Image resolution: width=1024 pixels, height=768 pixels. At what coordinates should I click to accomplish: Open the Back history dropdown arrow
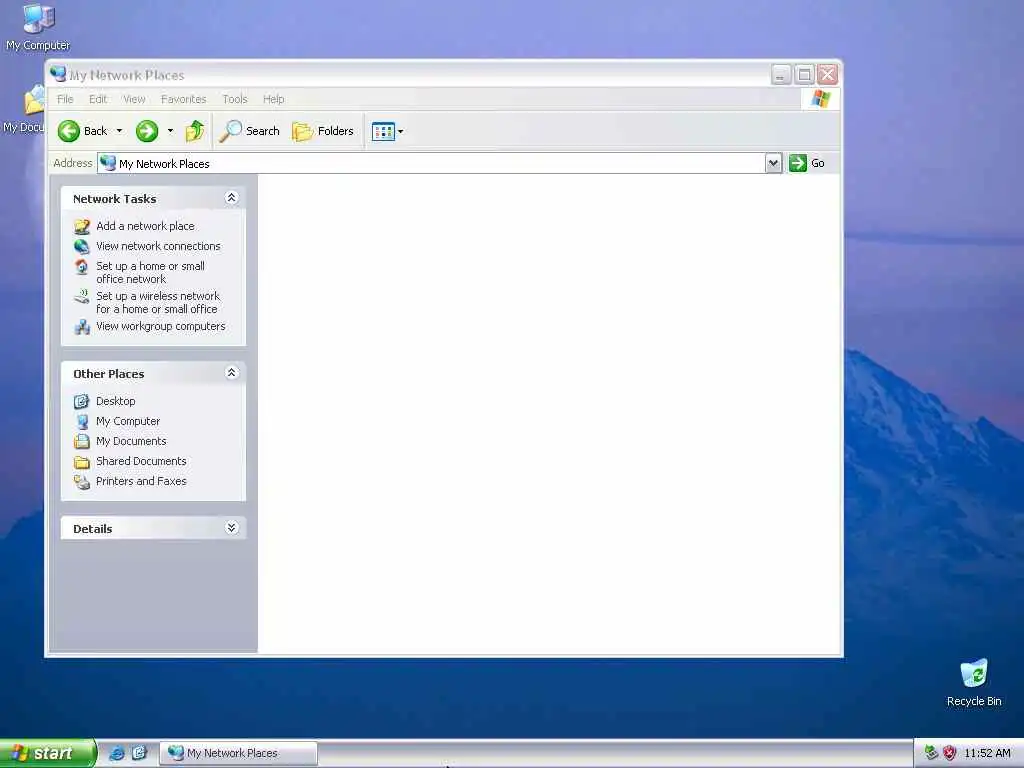click(120, 131)
